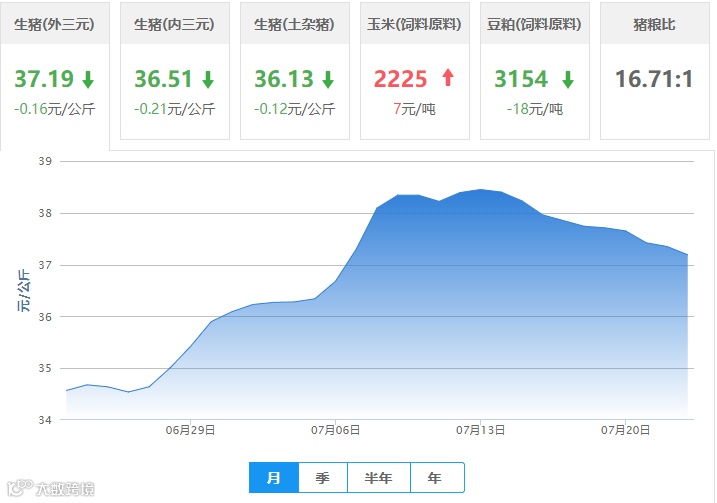The height and width of the screenshot is (503, 717).
Task: Click the 35 y-axis label
Action: (45, 368)
